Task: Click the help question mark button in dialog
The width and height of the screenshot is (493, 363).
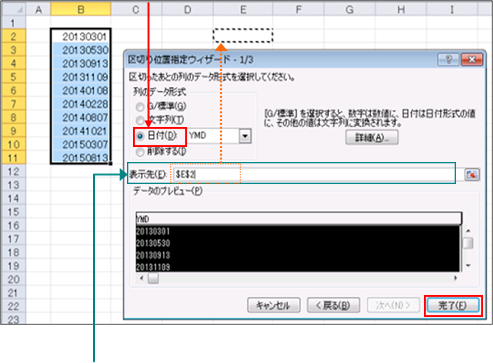Action: tap(448, 60)
